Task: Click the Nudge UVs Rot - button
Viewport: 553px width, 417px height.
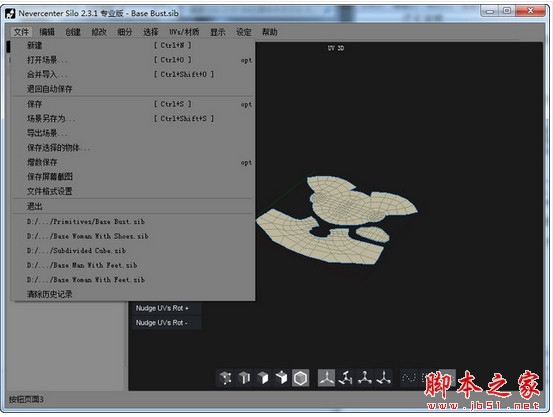Action: [167, 323]
